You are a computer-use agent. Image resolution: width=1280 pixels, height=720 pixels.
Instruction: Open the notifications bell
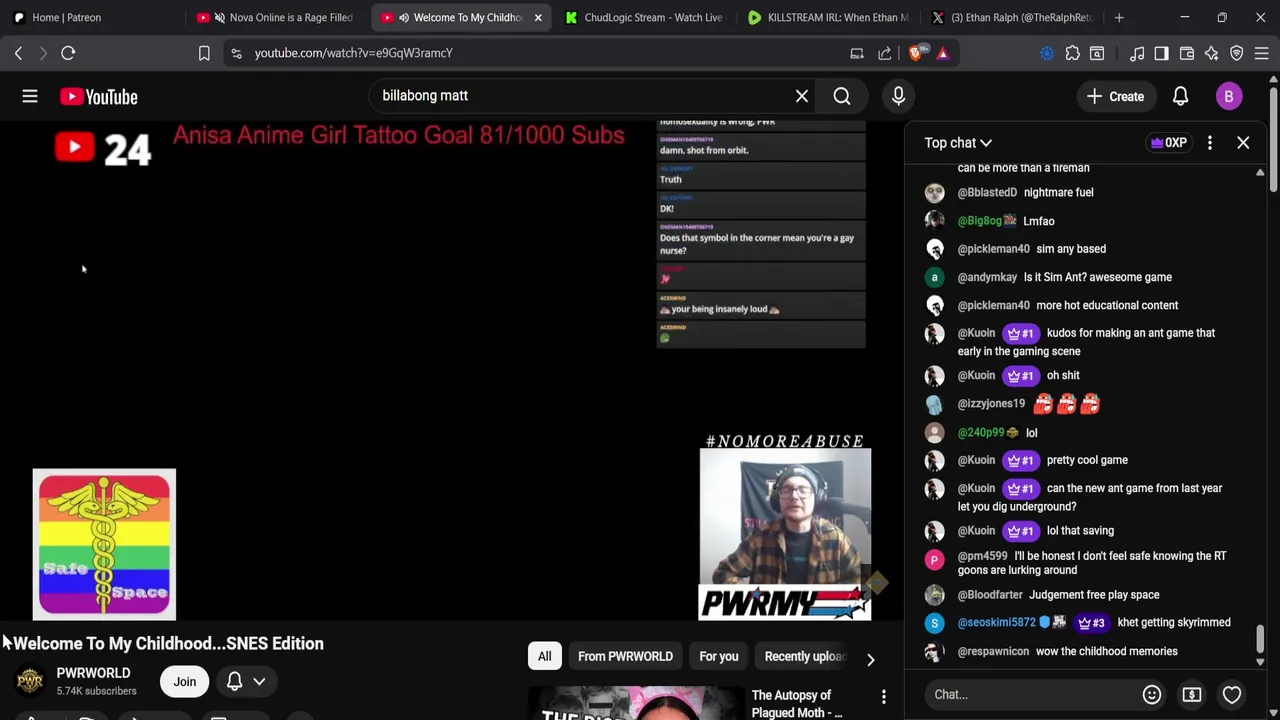click(1180, 96)
